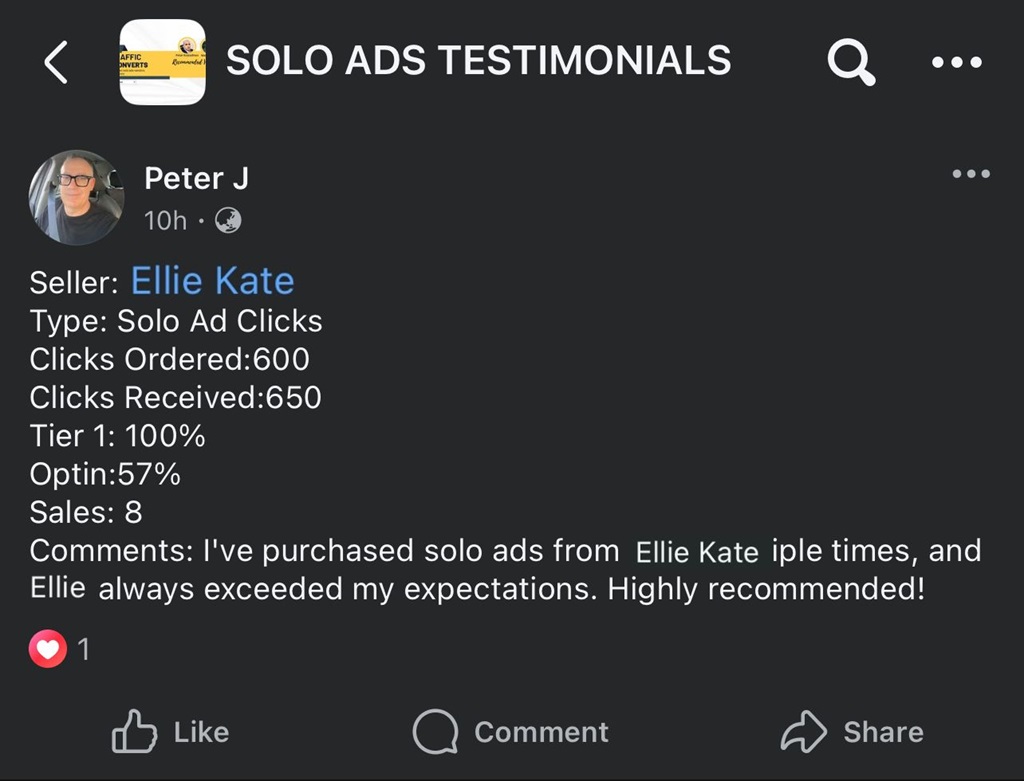The image size is (1024, 781).
Task: Tap the SOLO ADS TESTIMONIALS group title
Action: (x=478, y=61)
